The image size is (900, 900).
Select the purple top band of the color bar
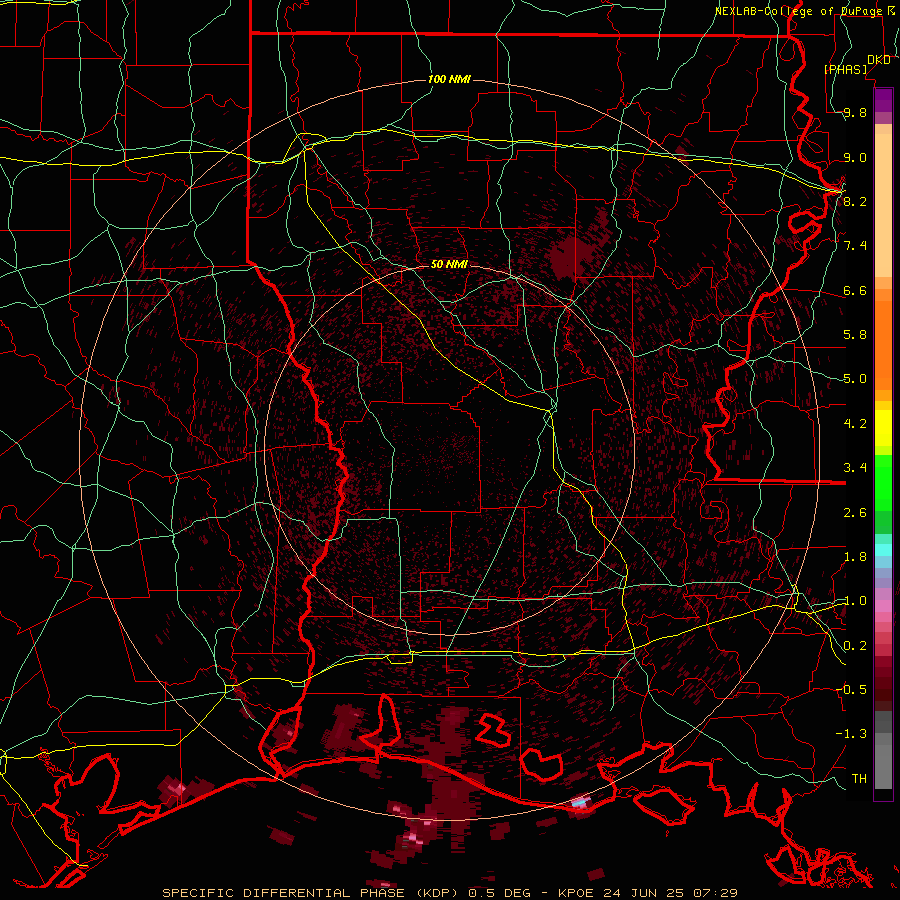click(x=883, y=100)
